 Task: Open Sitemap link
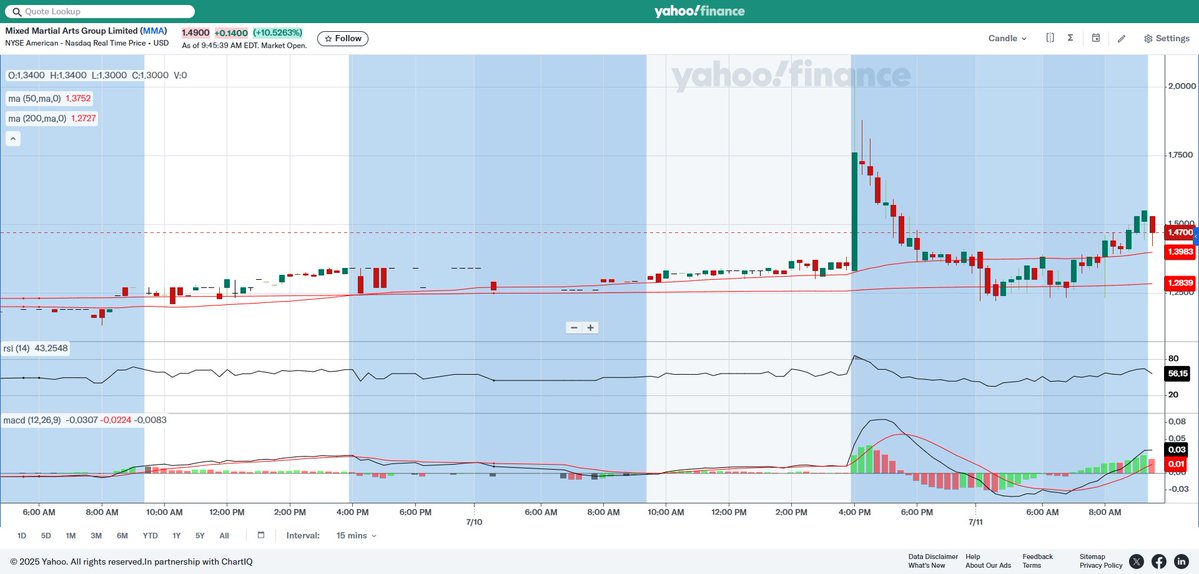coord(1092,556)
